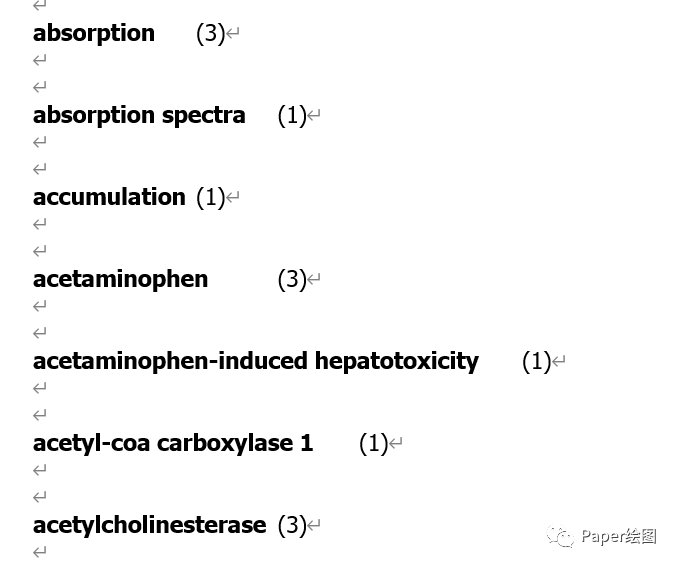Click the word accumulation

tap(109, 197)
